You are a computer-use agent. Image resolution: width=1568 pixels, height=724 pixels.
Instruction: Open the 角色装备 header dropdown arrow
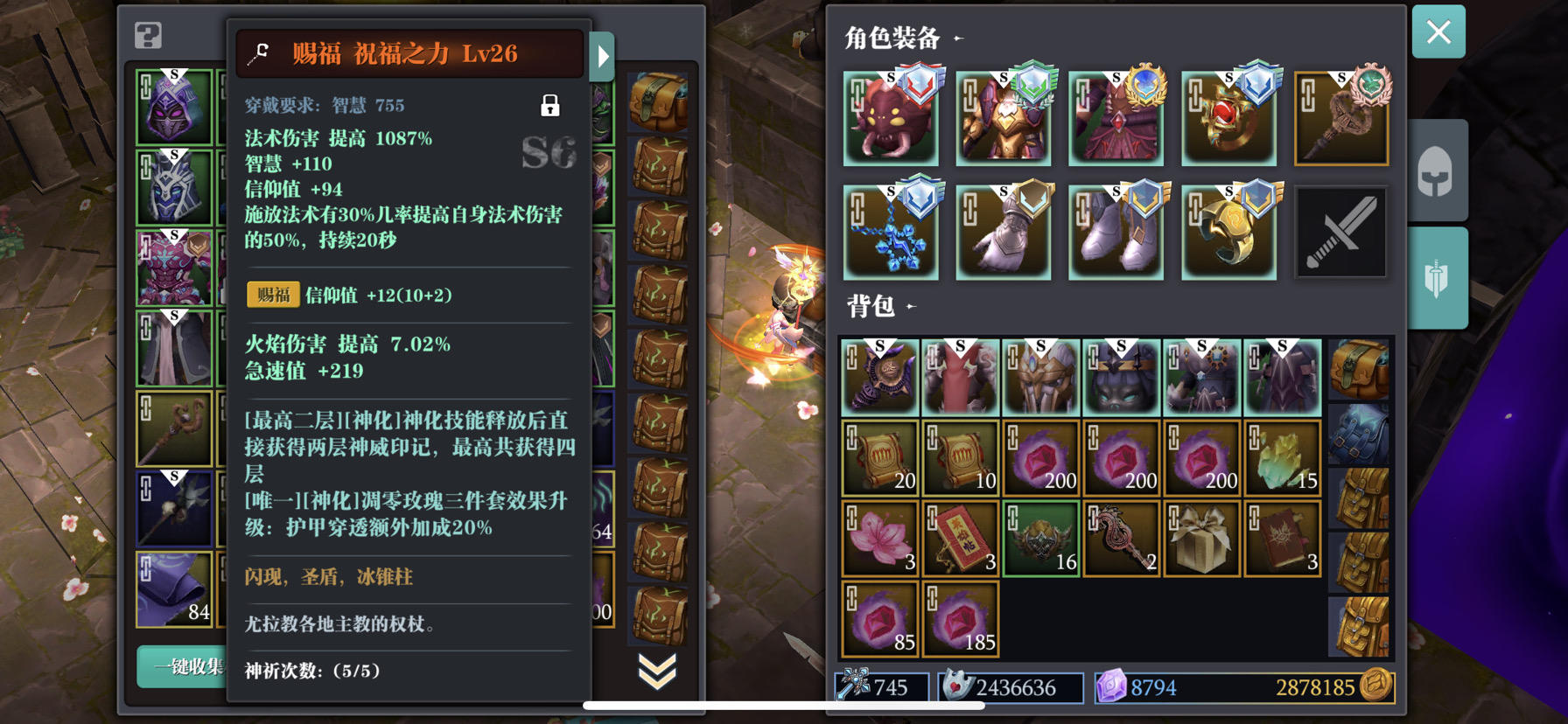959,38
